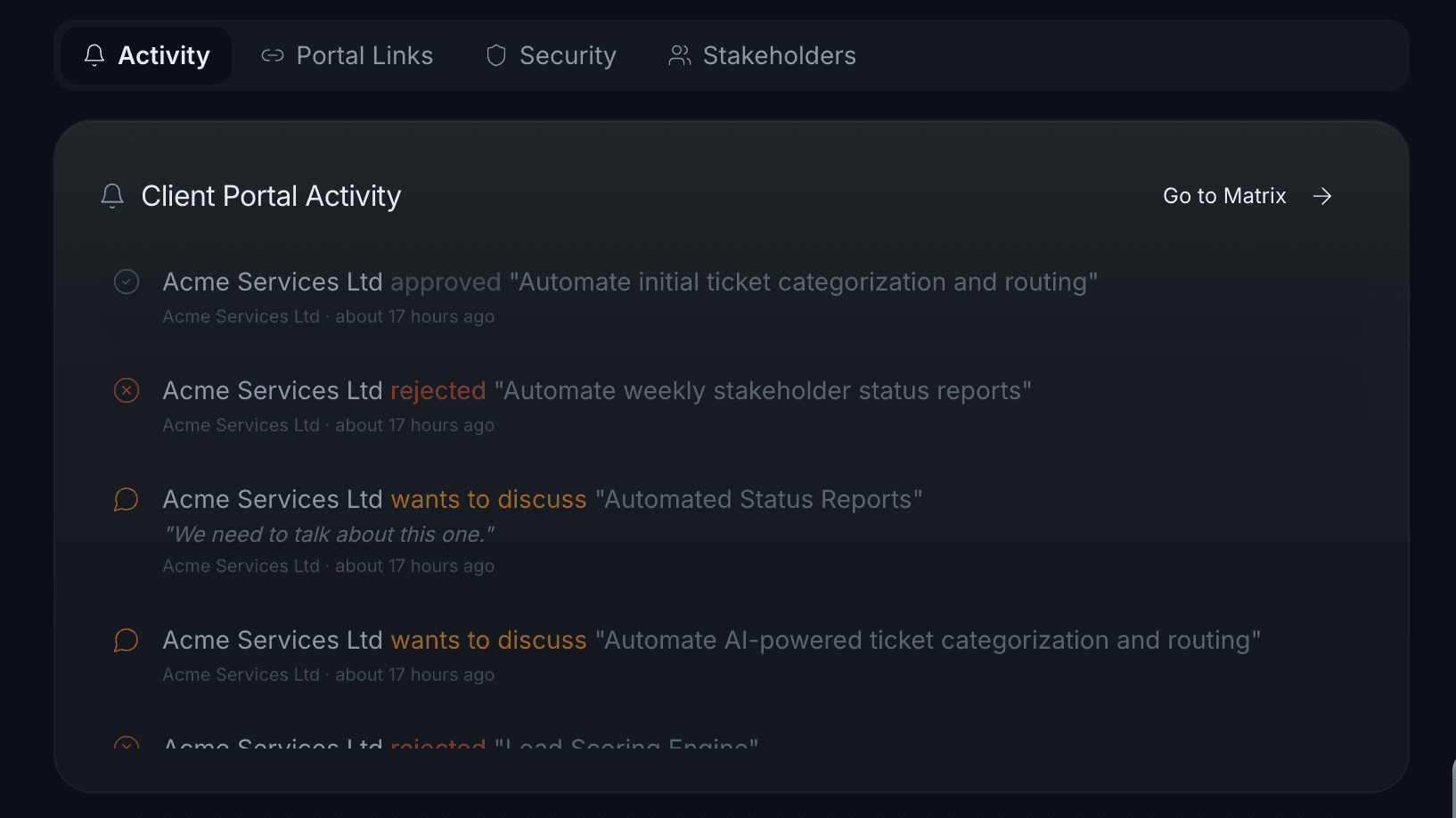Click the quote 'We need to talk about this one.'
Screen dimensions: 1456x818
tap(329, 534)
